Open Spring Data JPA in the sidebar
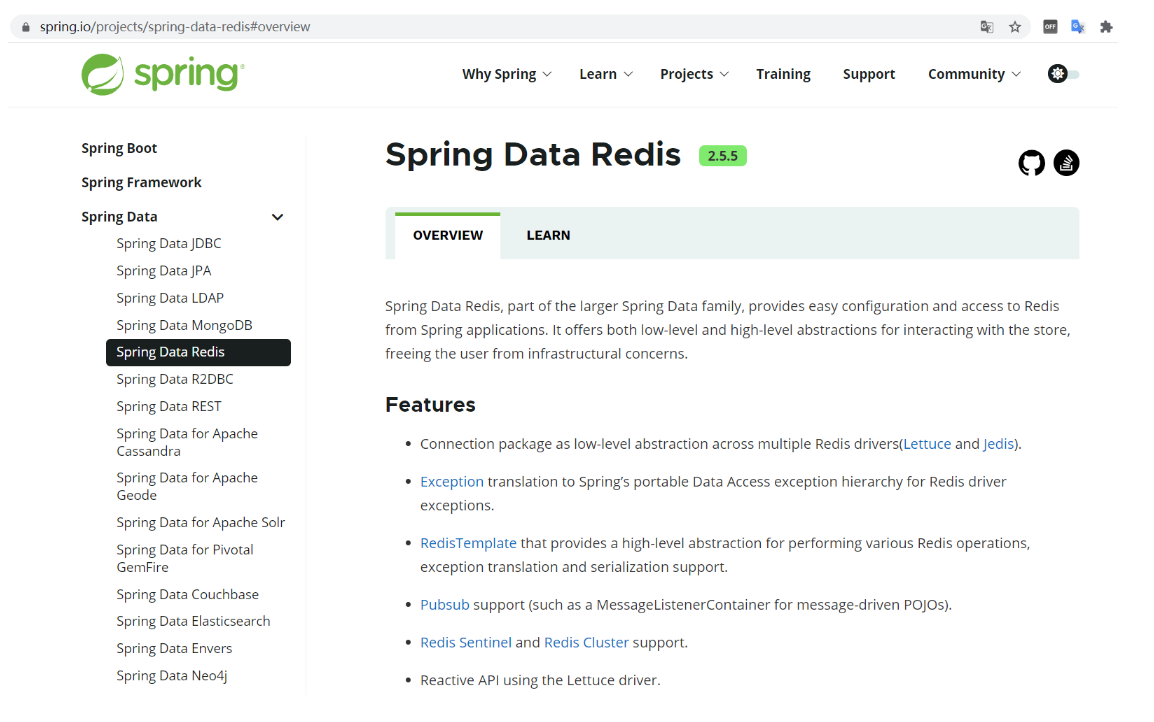 (x=163, y=271)
